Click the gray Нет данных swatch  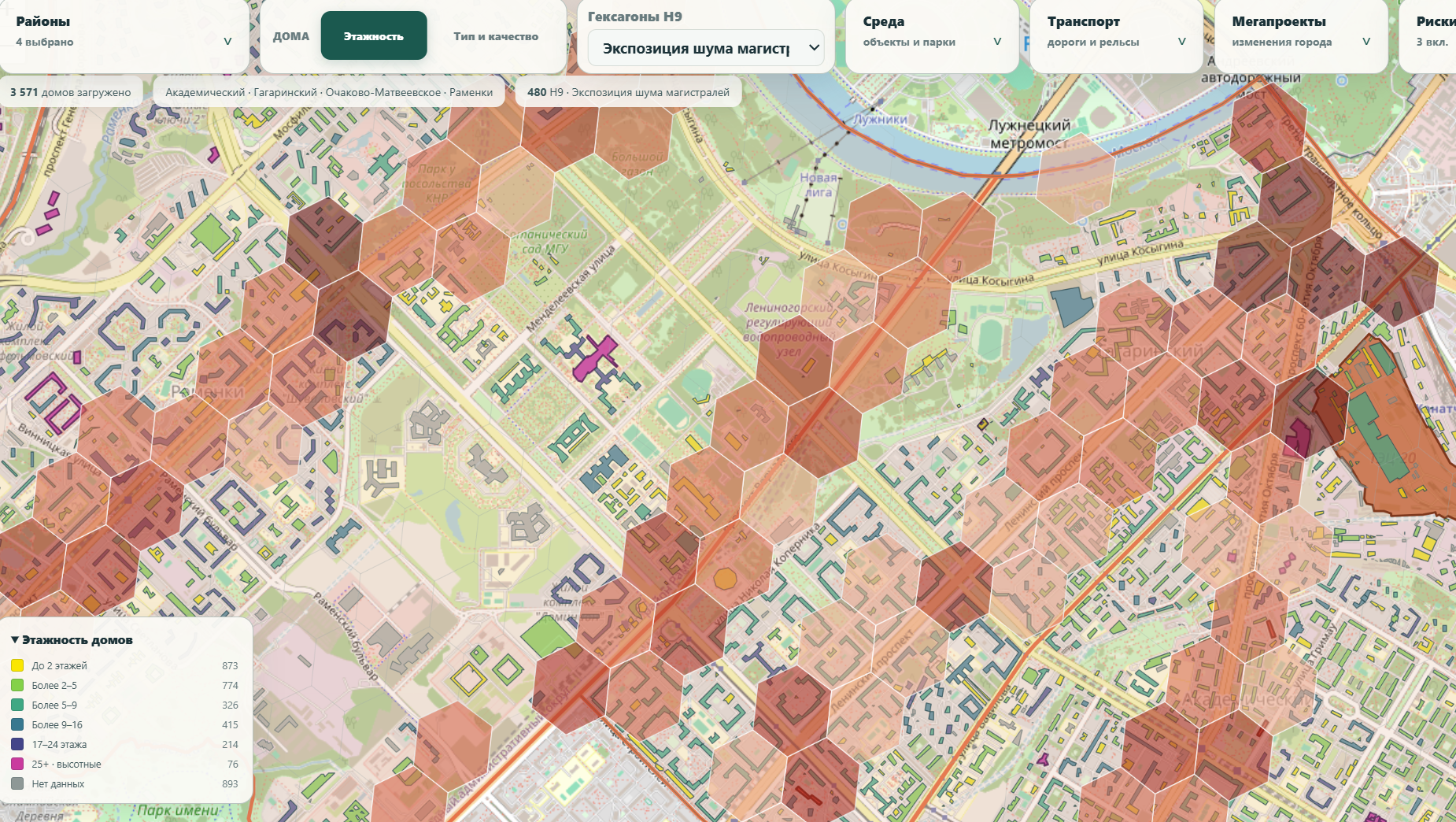pyautogui.click(x=17, y=783)
